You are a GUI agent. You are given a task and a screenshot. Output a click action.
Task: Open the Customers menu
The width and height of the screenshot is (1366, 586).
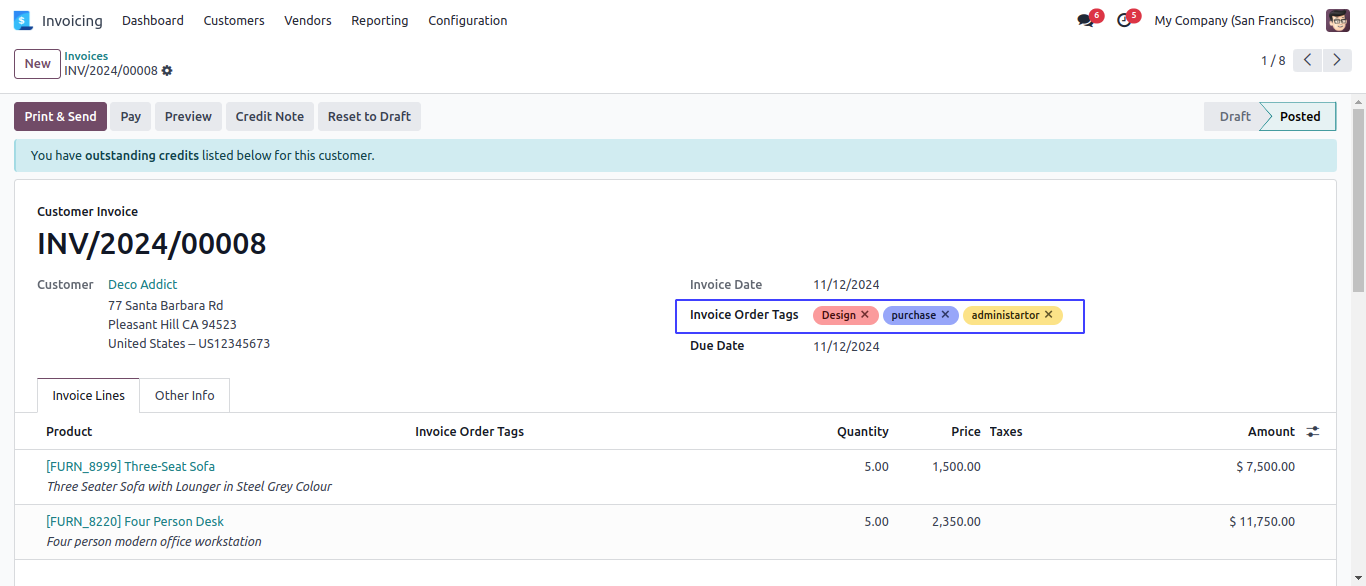(234, 20)
